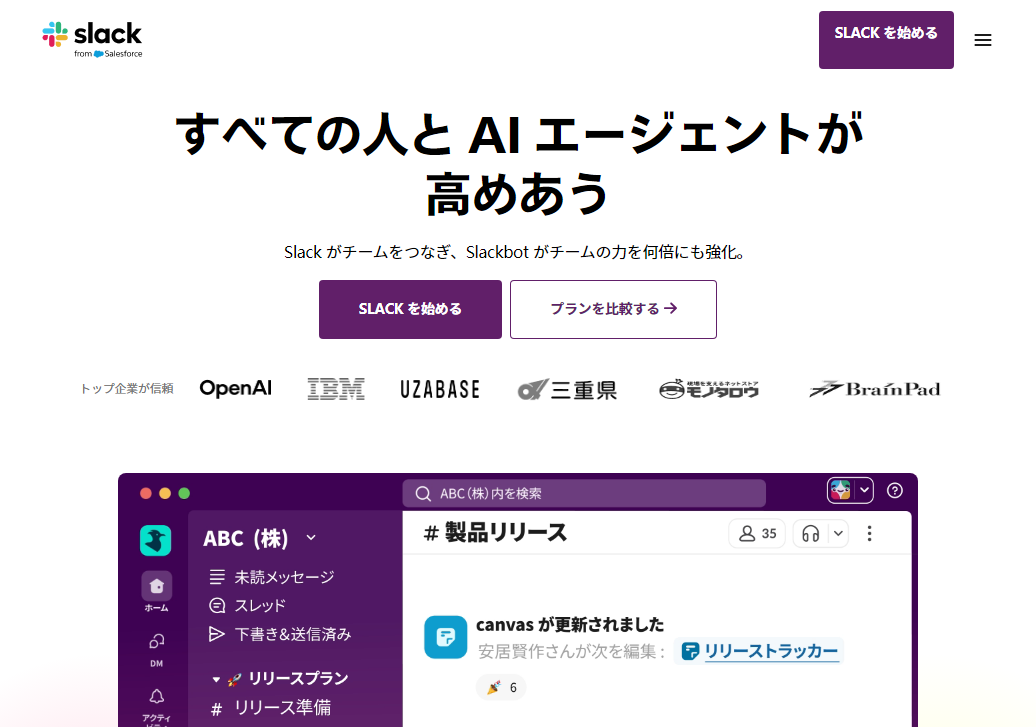Click the 35 members button

pos(757,533)
